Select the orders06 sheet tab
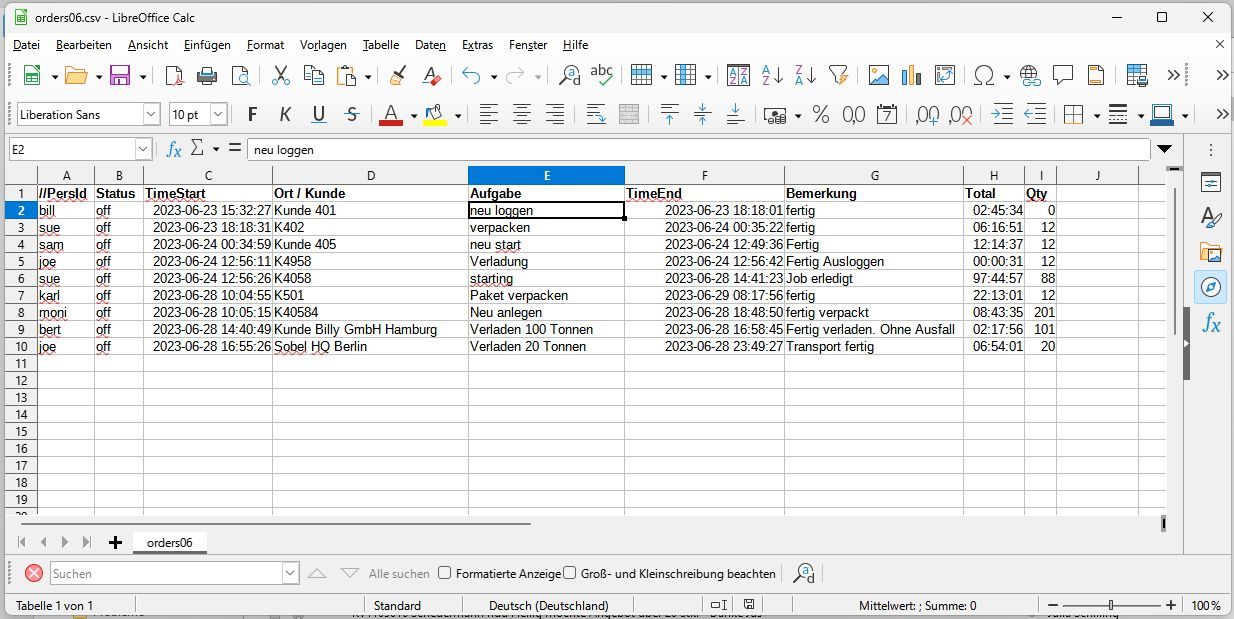This screenshot has height=619, width=1234. [x=169, y=542]
